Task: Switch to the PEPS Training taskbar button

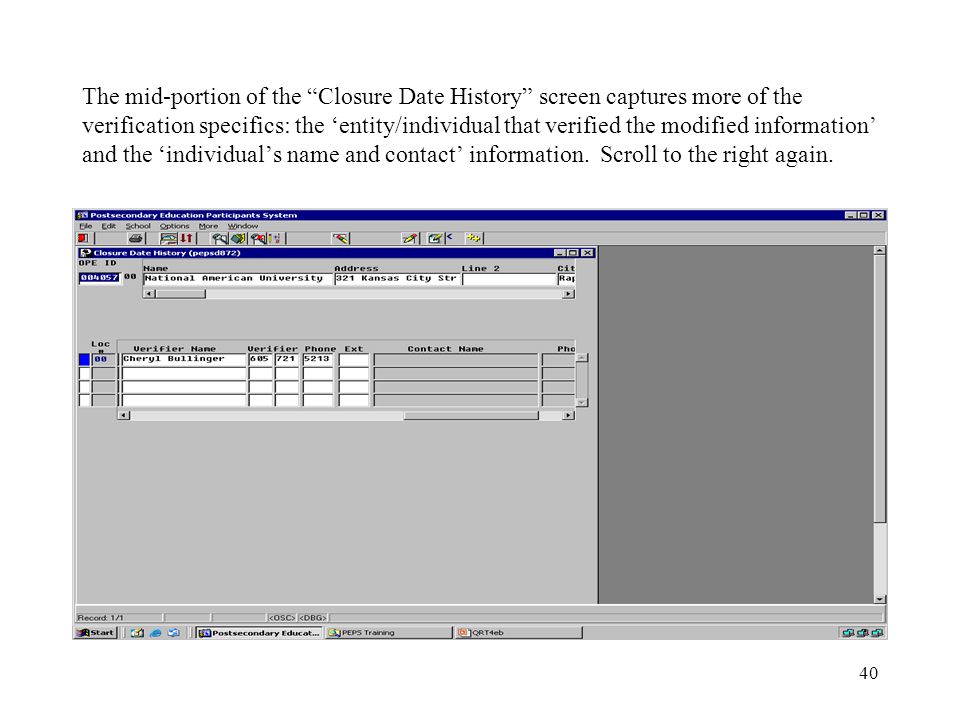Action: coord(389,632)
